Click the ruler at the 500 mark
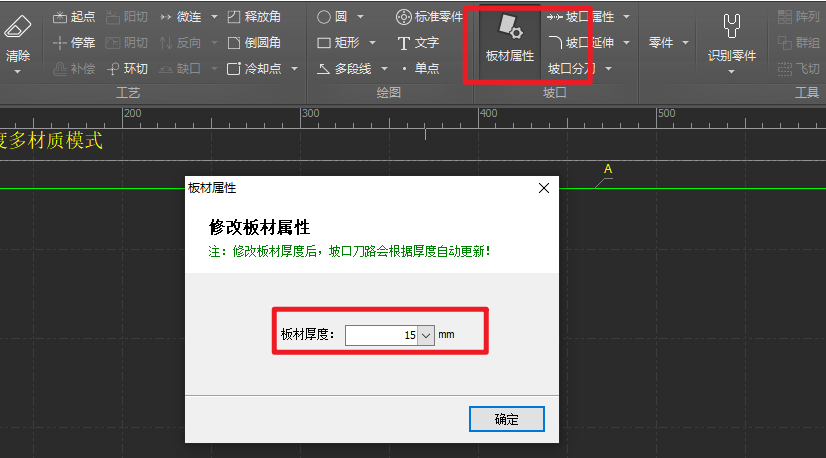The width and height of the screenshot is (826, 458). point(666,113)
